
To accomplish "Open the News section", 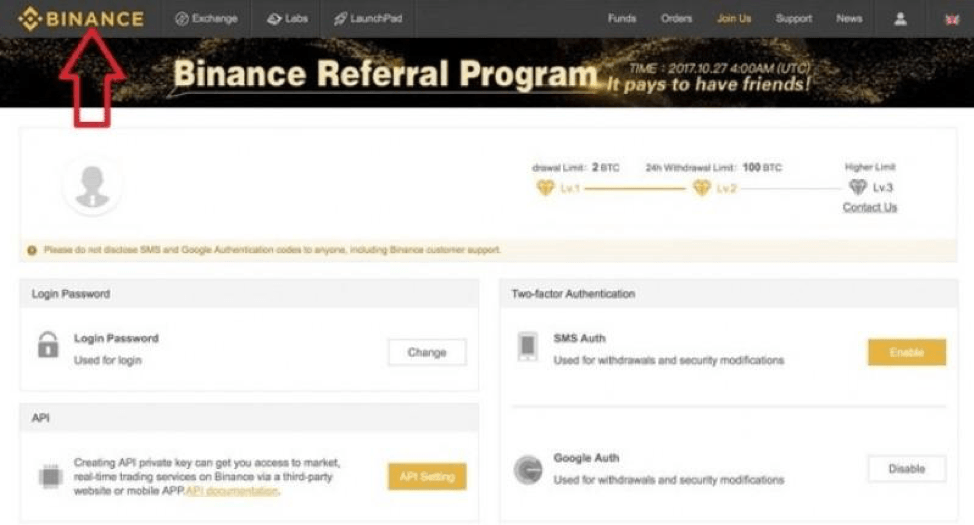I will [849, 19].
